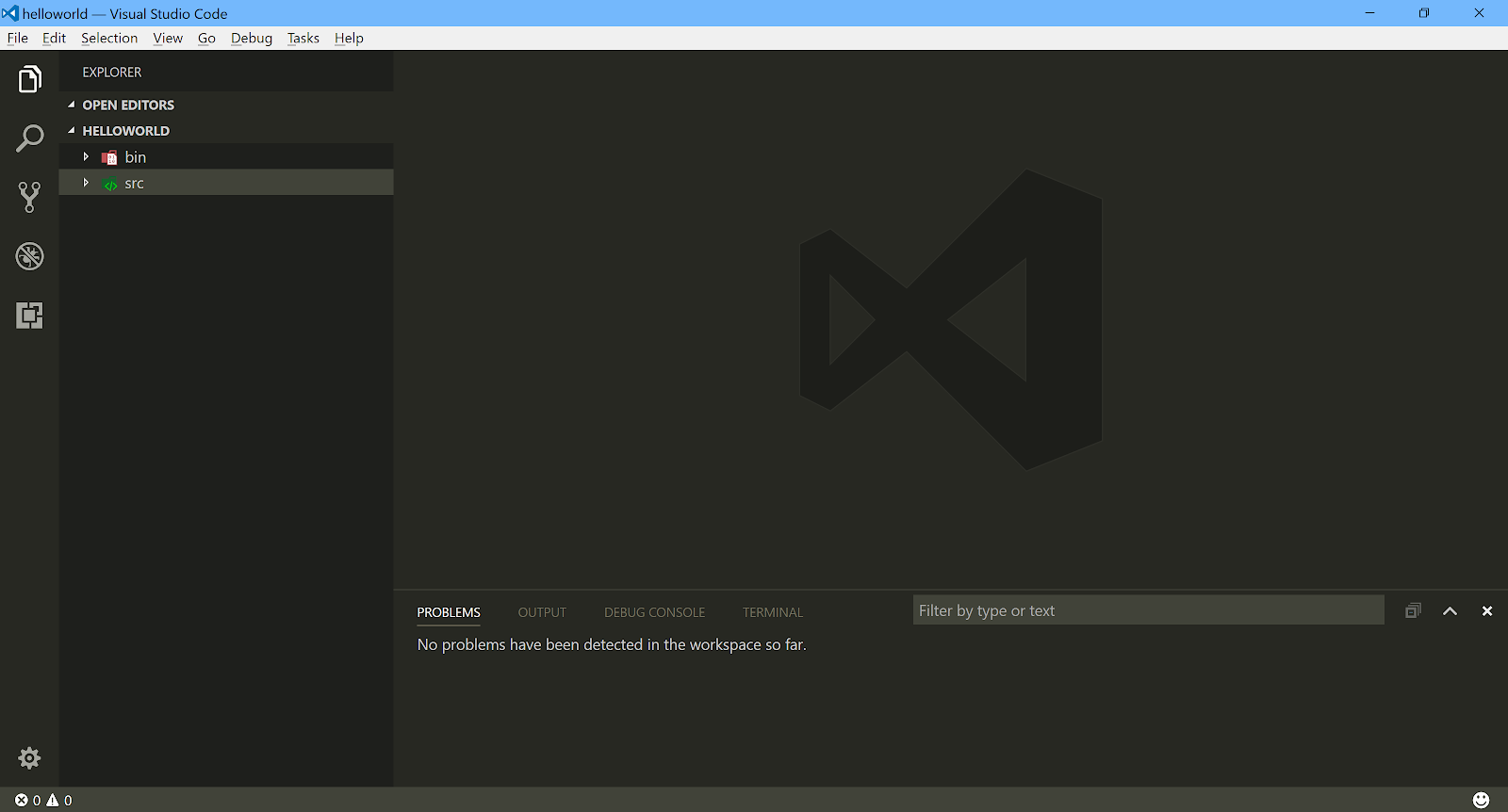Click the Collapse All icon in Problems panel
Viewport: 1508px width, 812px height.
(1412, 611)
